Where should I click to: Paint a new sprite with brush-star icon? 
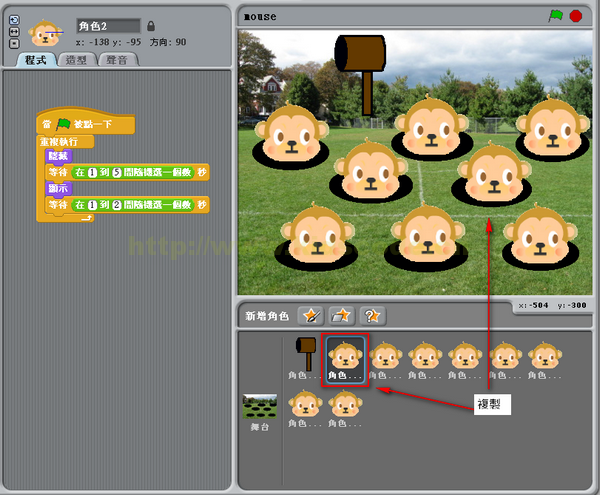[311, 316]
